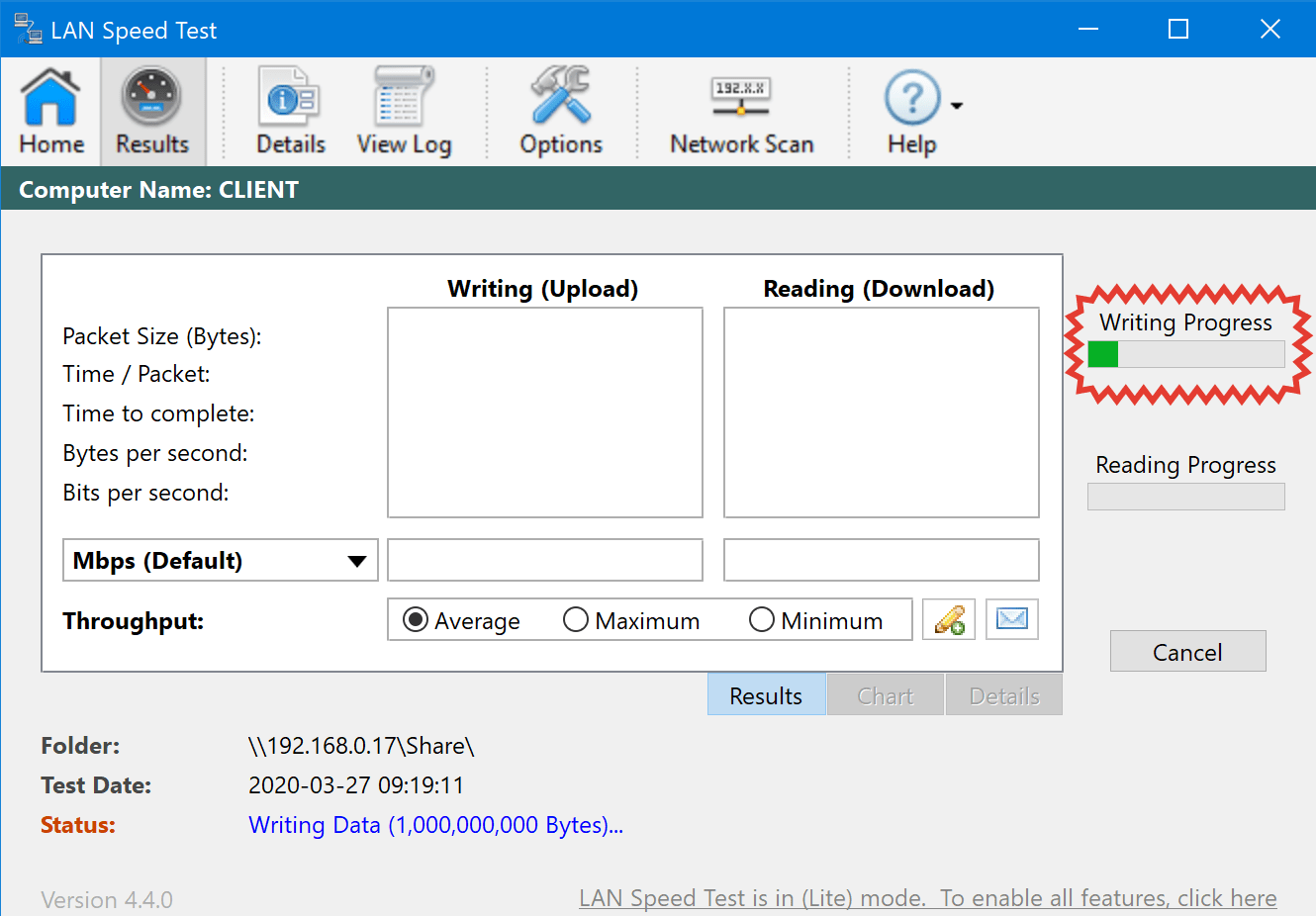Click the test date 2020-03-27 09:19:11
The height and width of the screenshot is (916, 1316).
click(356, 785)
